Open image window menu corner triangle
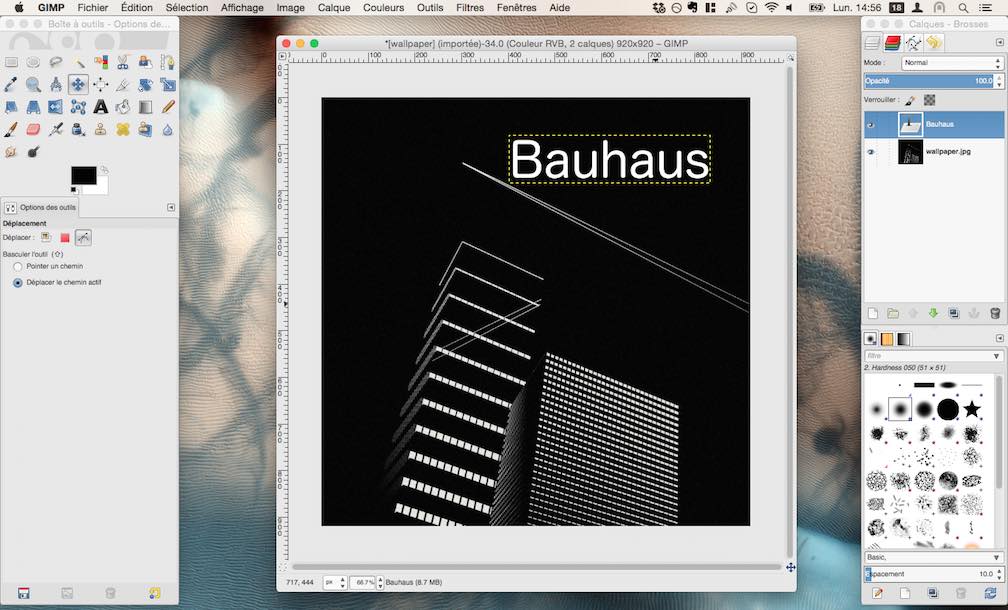 coord(282,57)
